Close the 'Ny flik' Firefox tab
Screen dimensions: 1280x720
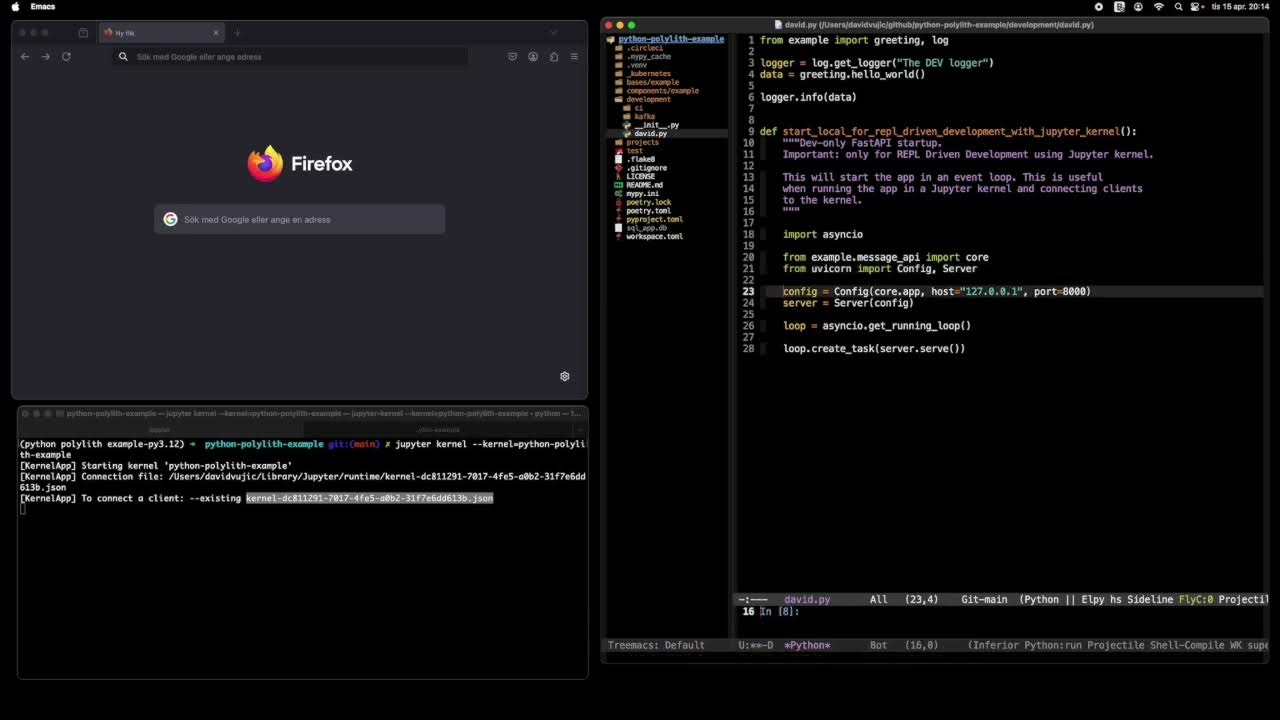215,33
